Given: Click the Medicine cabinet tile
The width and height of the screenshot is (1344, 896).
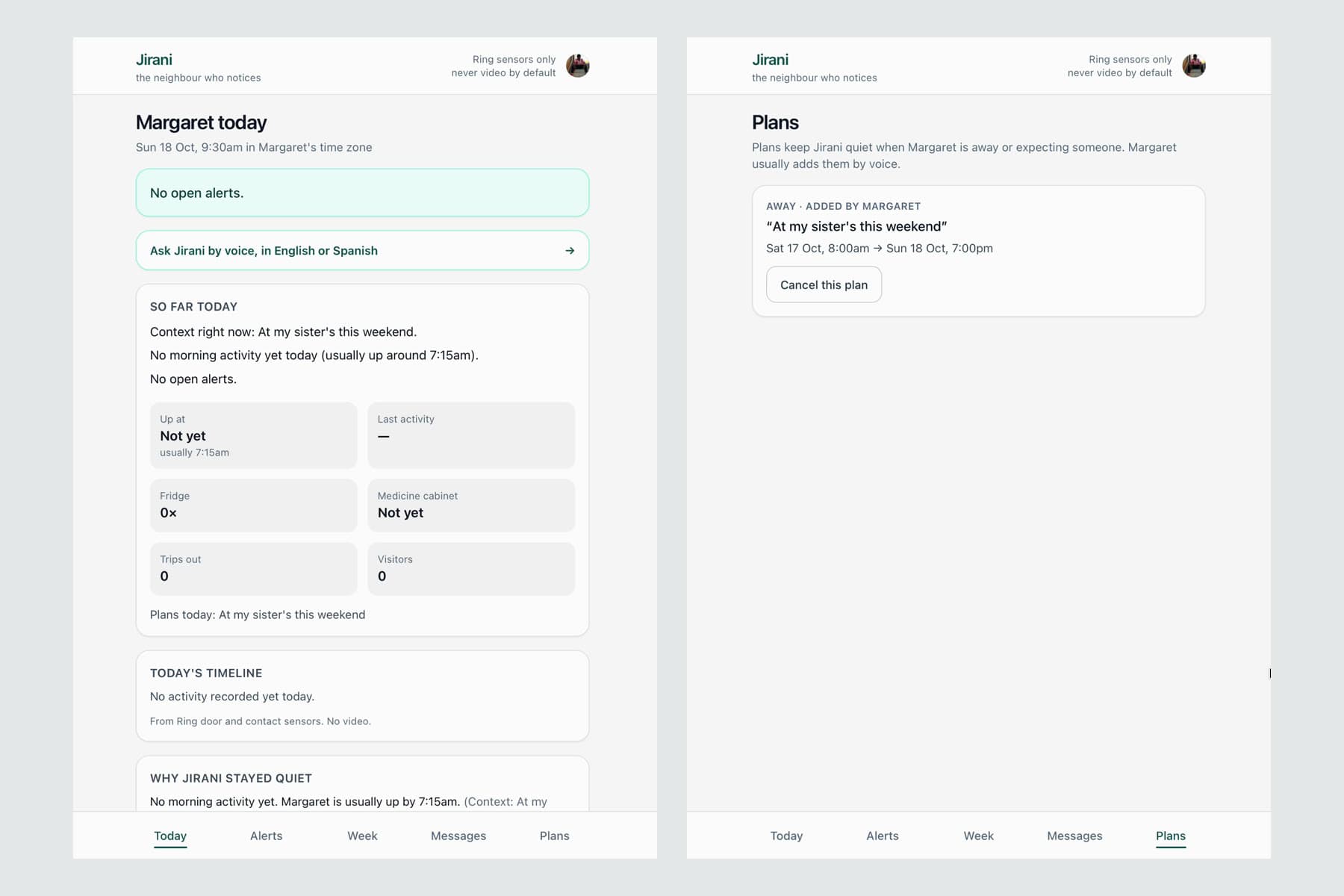Looking at the screenshot, I should tap(471, 505).
